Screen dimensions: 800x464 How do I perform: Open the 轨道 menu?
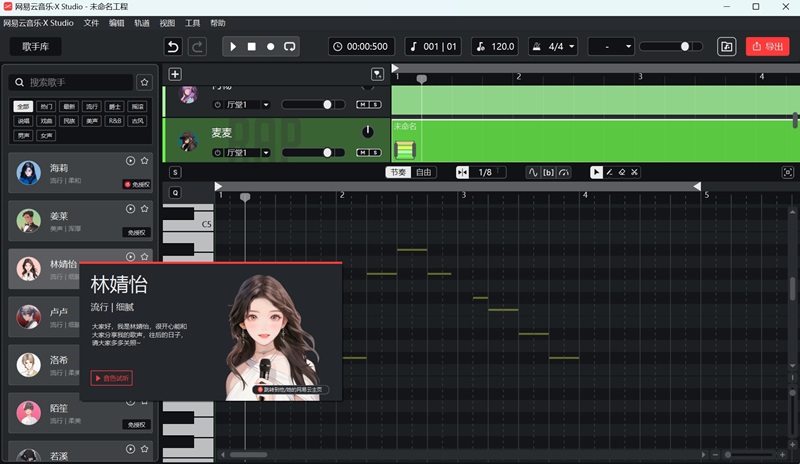142,23
